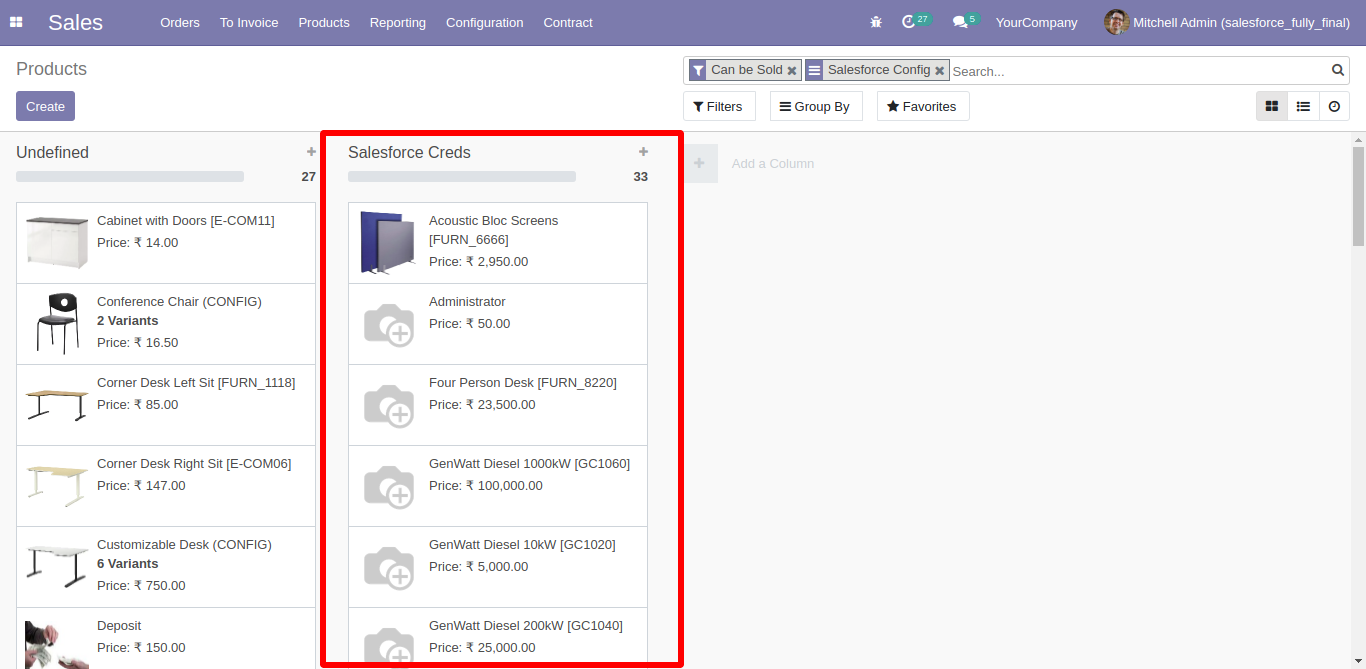The height and width of the screenshot is (669, 1366).
Task: Open Corner Desk Left Sit thumbnail
Action: click(x=57, y=404)
